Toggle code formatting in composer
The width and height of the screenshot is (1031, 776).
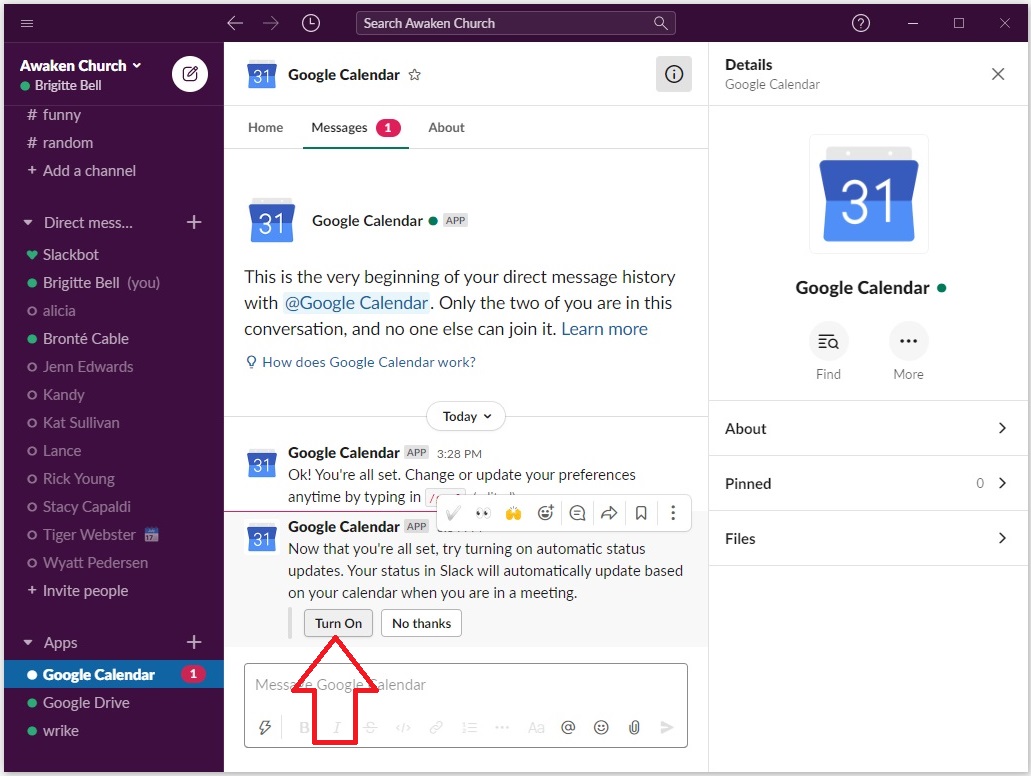403,727
